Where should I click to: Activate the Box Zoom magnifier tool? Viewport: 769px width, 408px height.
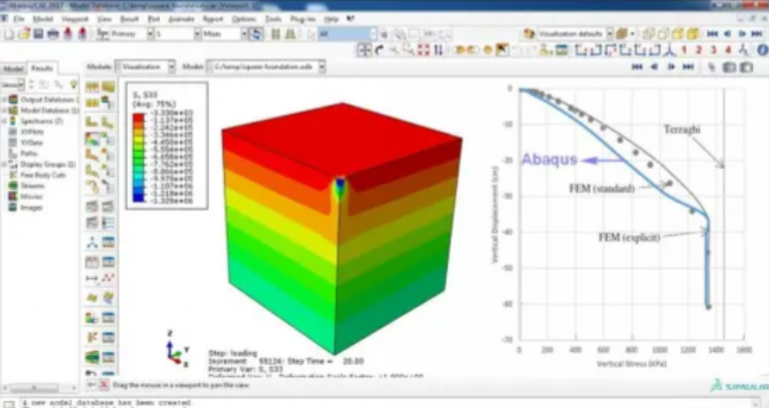[408, 50]
